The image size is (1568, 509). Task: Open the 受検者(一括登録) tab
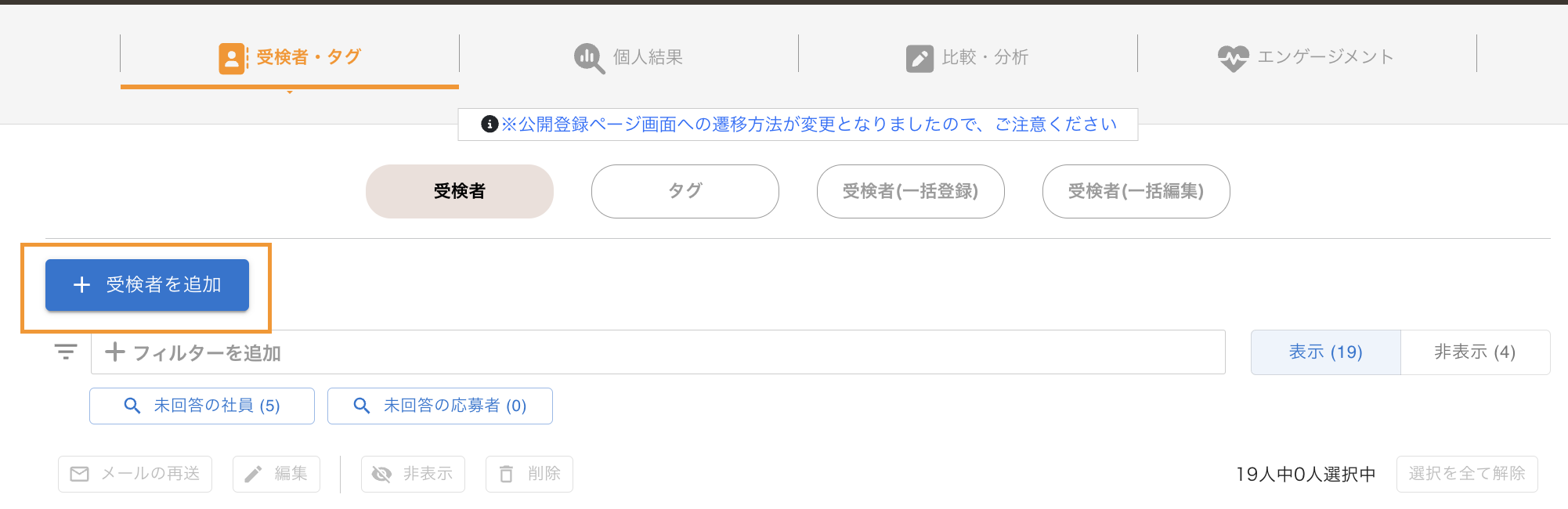coord(910,191)
